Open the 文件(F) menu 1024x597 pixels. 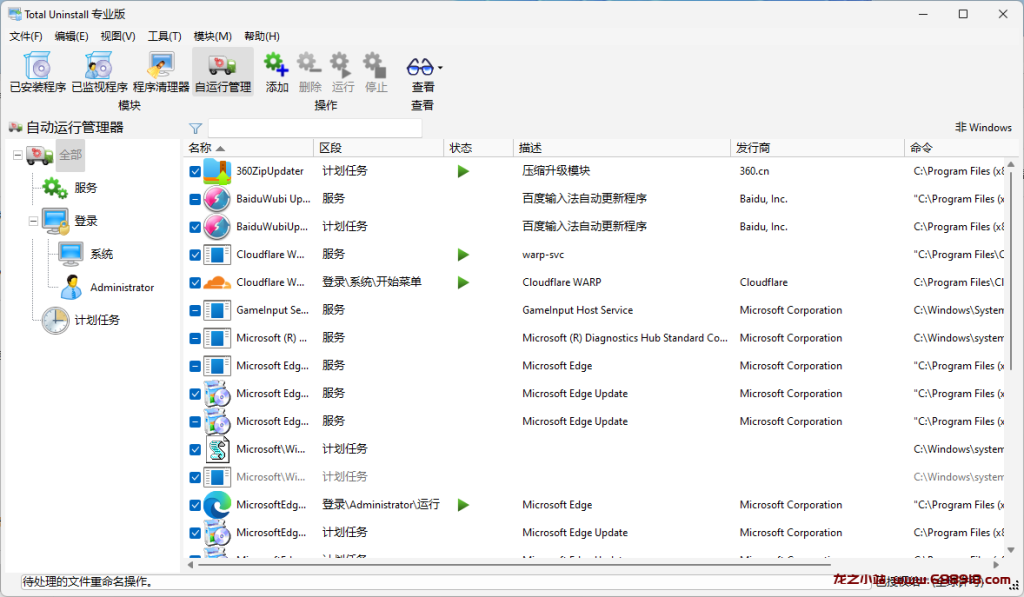tap(25, 36)
